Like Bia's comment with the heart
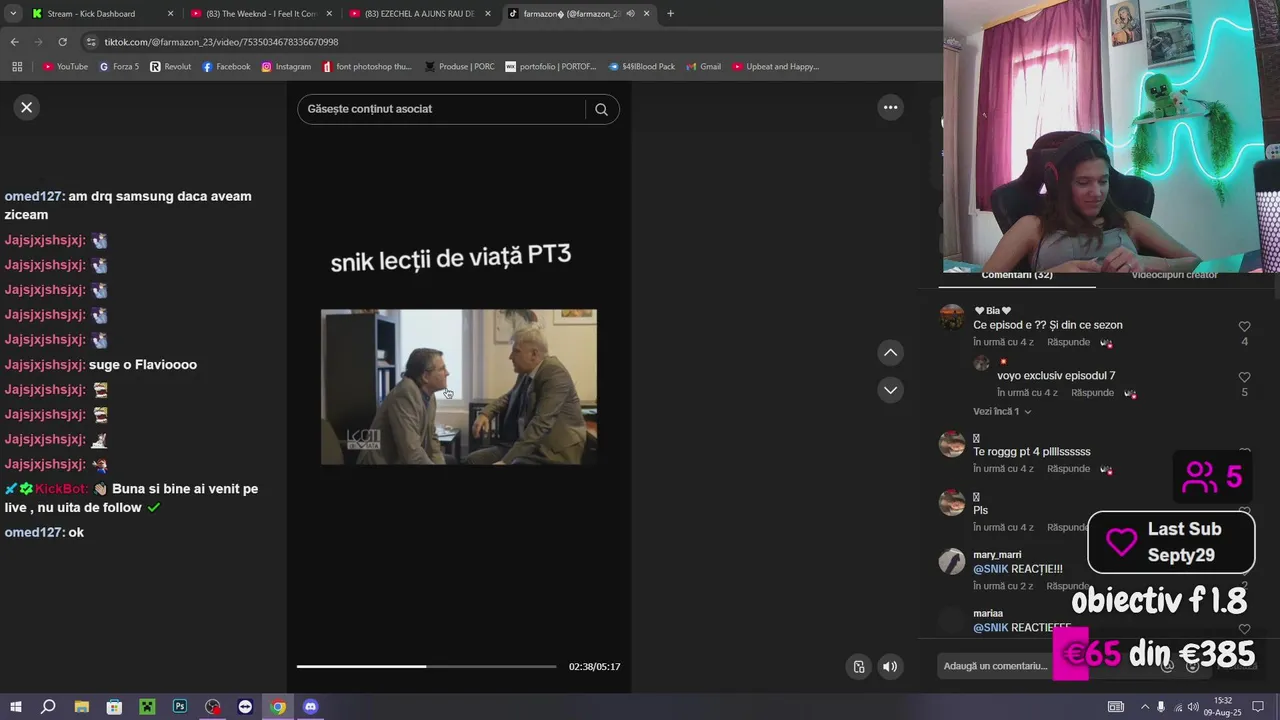 1245,327
